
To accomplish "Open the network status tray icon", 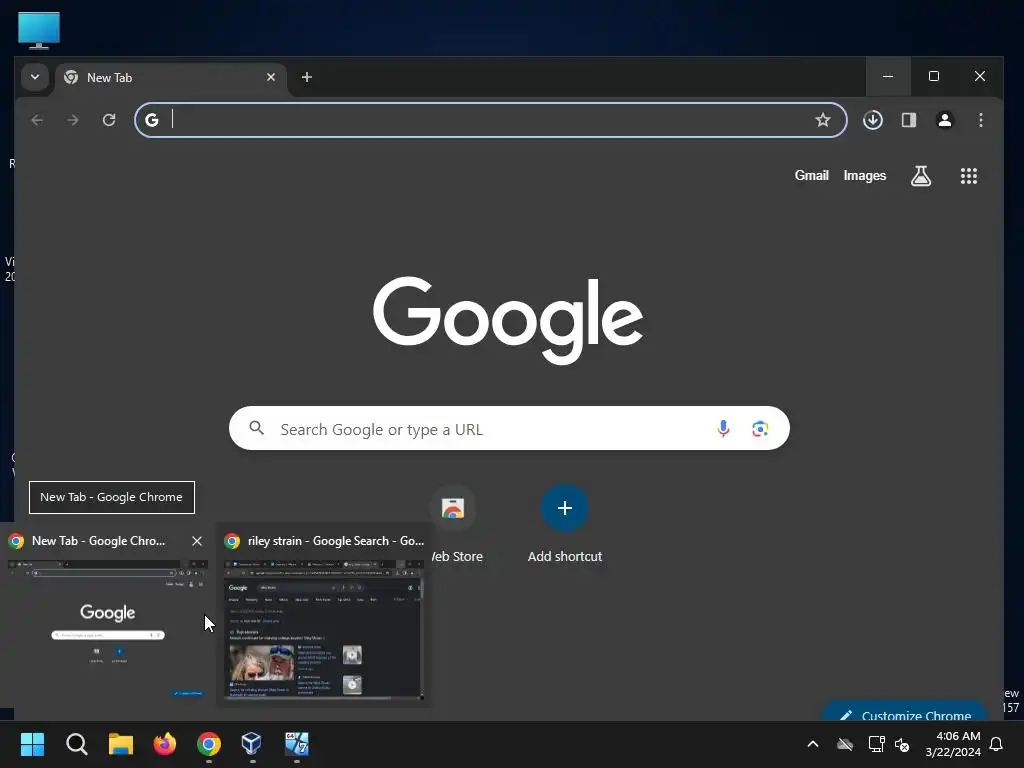I will coord(876,744).
